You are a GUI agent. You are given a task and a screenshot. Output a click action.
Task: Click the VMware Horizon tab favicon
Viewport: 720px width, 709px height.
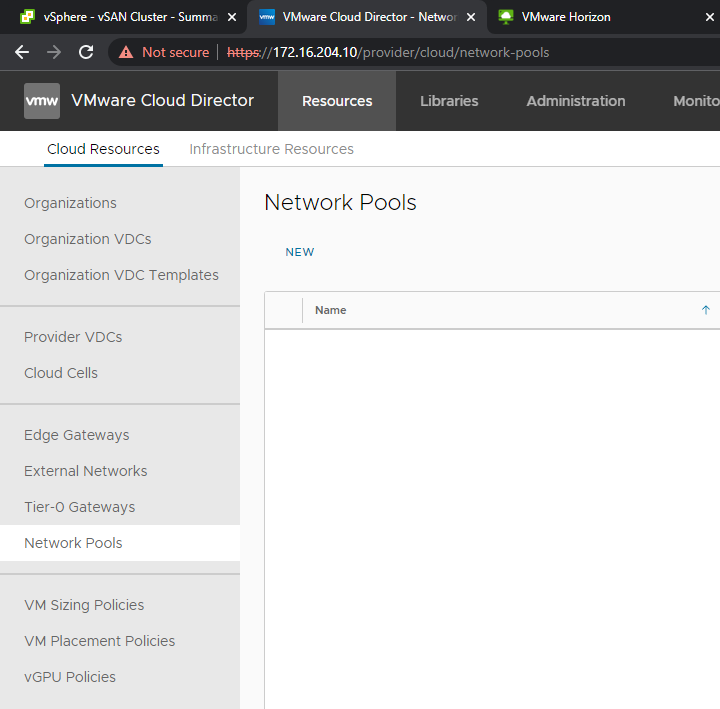pos(506,17)
